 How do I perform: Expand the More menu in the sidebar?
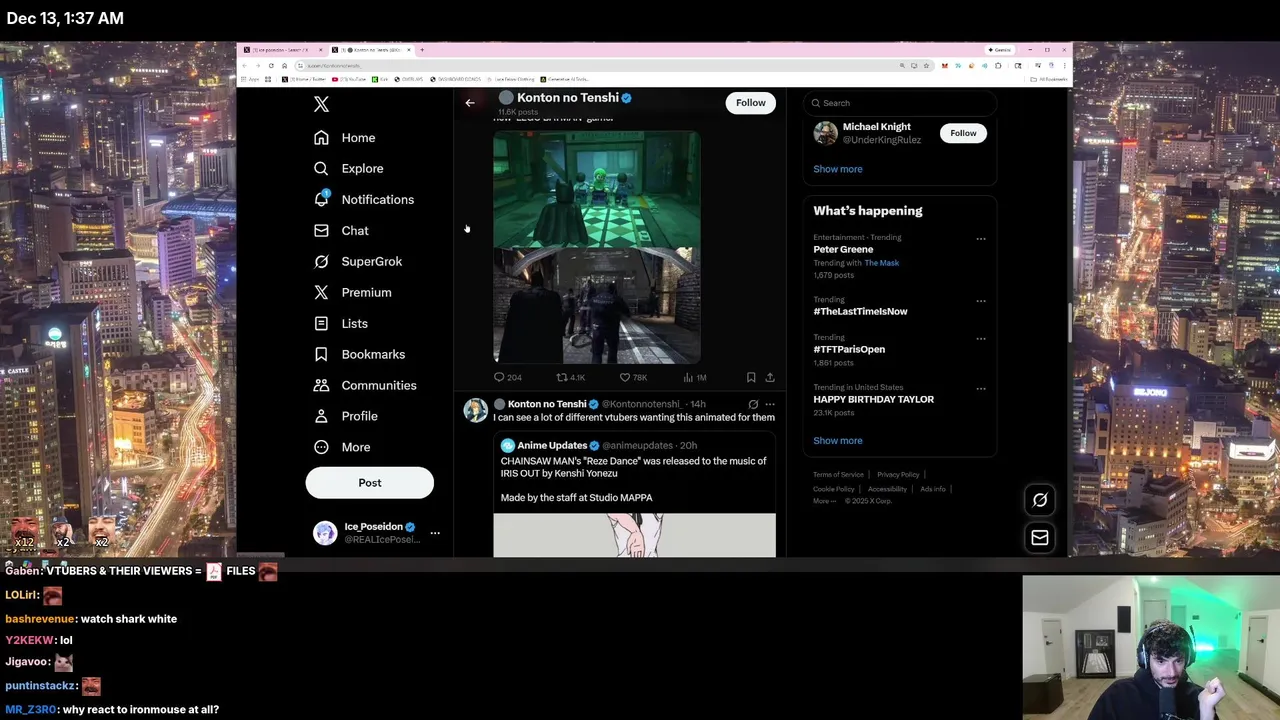(343, 448)
